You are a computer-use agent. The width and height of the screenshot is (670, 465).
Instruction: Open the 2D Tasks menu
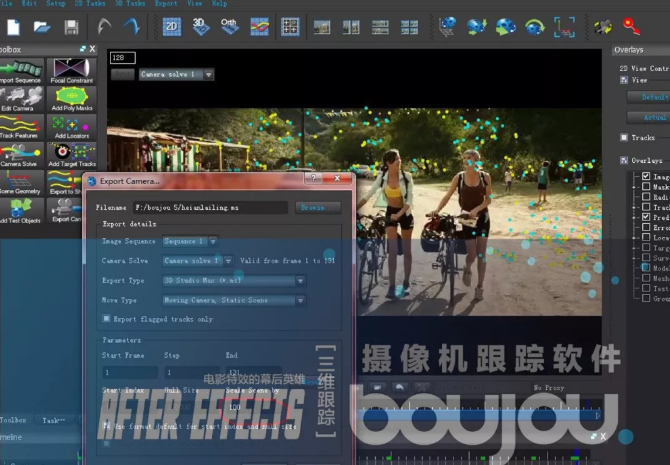[90, 3]
